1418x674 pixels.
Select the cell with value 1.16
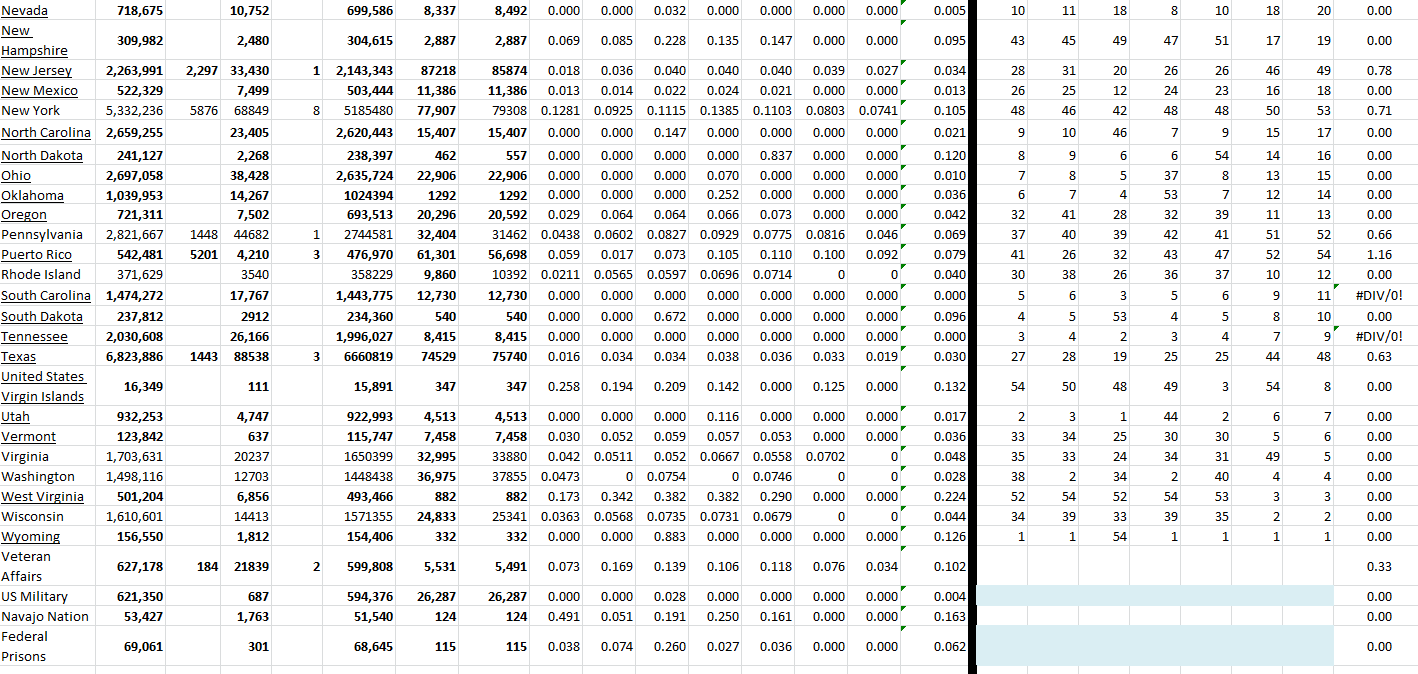pyautogui.click(x=1379, y=255)
